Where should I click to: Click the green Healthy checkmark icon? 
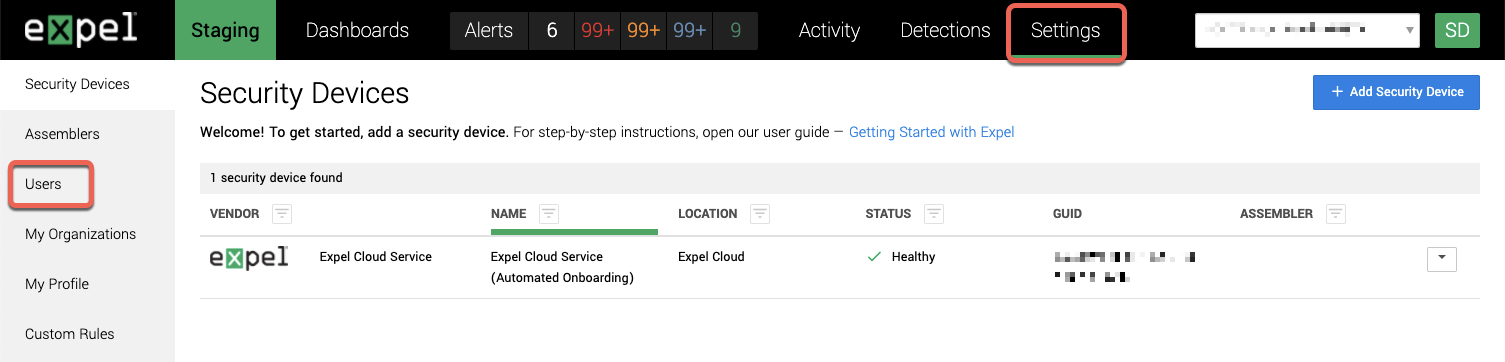pos(874,257)
